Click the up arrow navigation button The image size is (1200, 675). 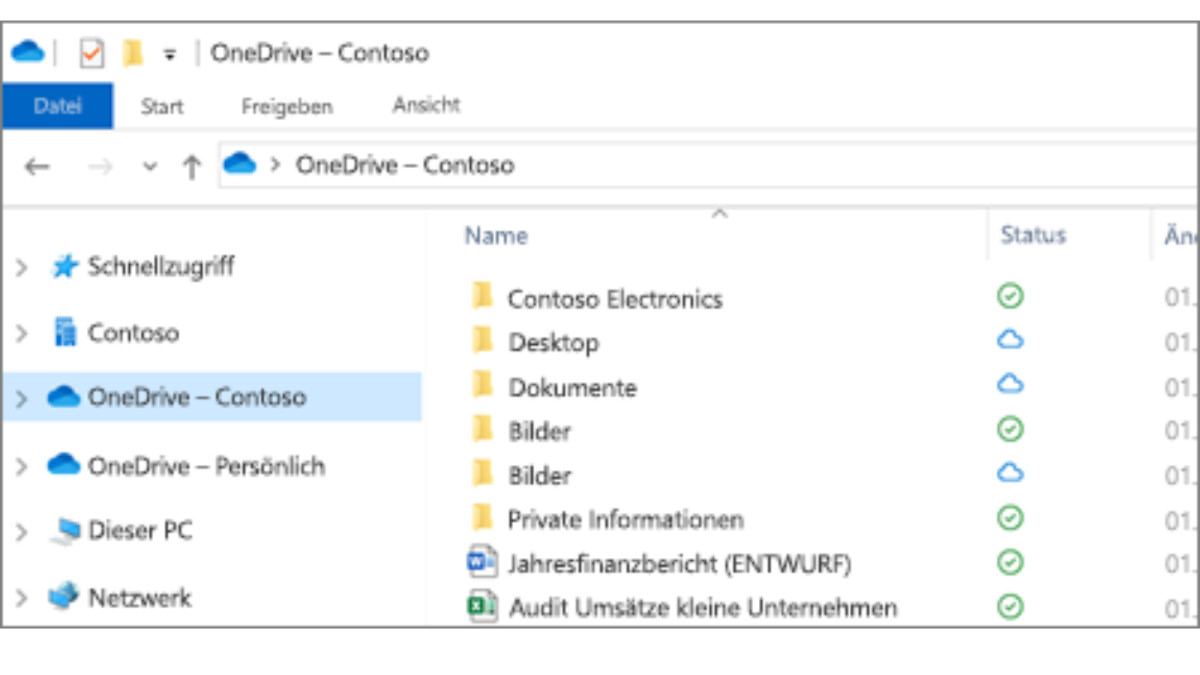(x=191, y=165)
